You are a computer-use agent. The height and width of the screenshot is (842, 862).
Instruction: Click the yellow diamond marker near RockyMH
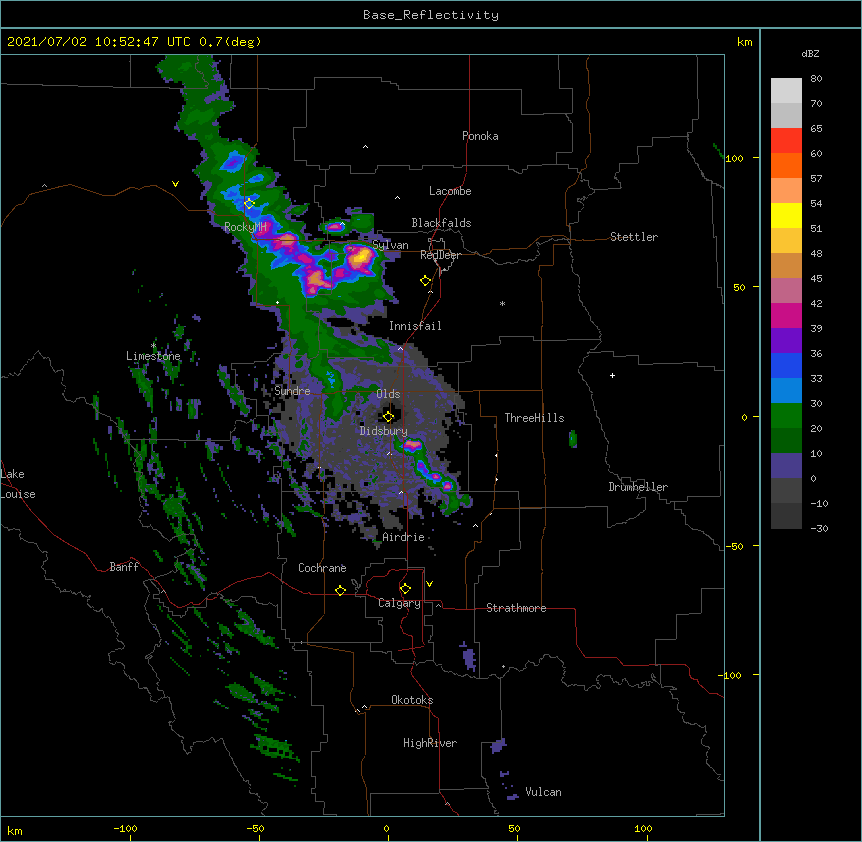[x=249, y=203]
